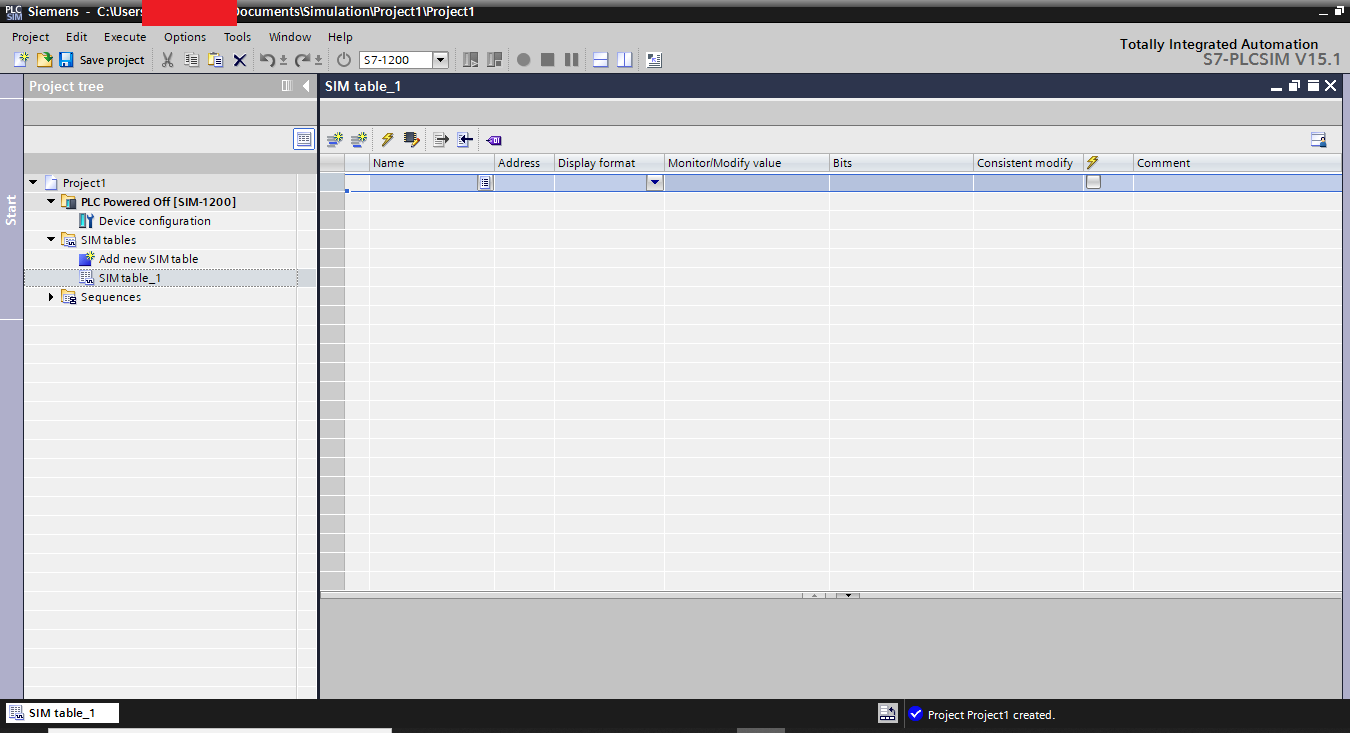Image resolution: width=1350 pixels, height=733 pixels.
Task: Click the Address column header
Action: 524,163
